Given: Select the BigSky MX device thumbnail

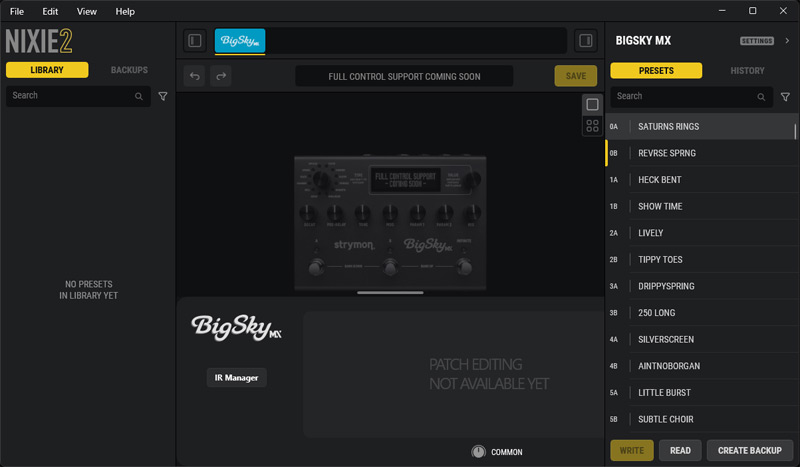Looking at the screenshot, I should (x=240, y=41).
